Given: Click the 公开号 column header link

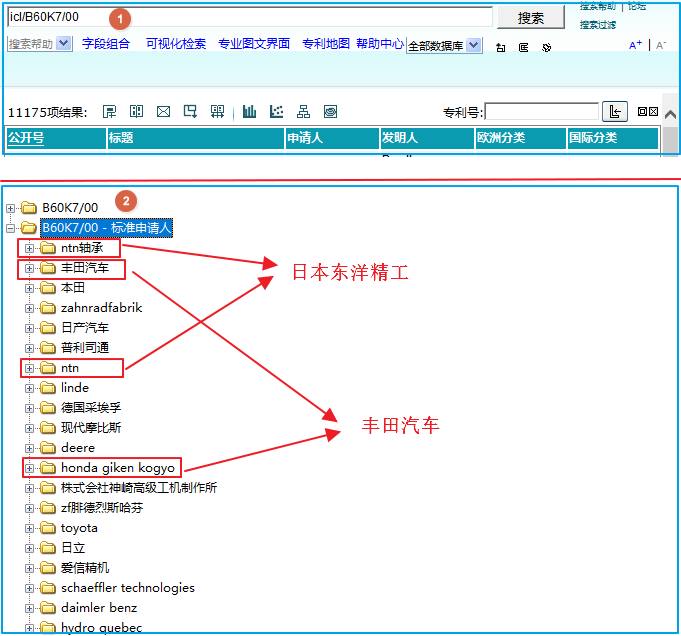Looking at the screenshot, I should click(26, 138).
